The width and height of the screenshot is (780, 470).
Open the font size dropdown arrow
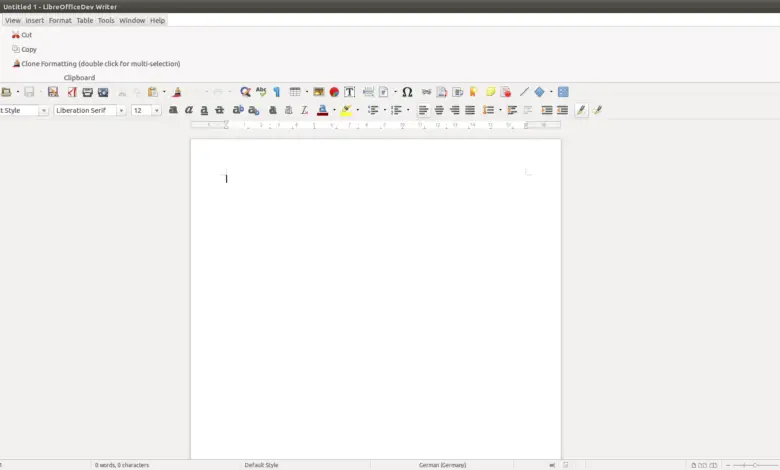tap(157, 110)
